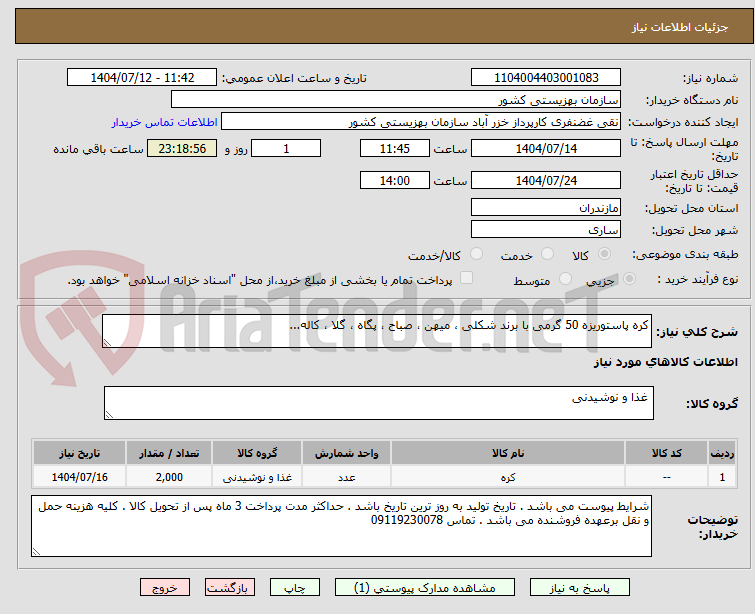Click the چاپ print button
This screenshot has width=755, height=614.
[x=295, y=588]
